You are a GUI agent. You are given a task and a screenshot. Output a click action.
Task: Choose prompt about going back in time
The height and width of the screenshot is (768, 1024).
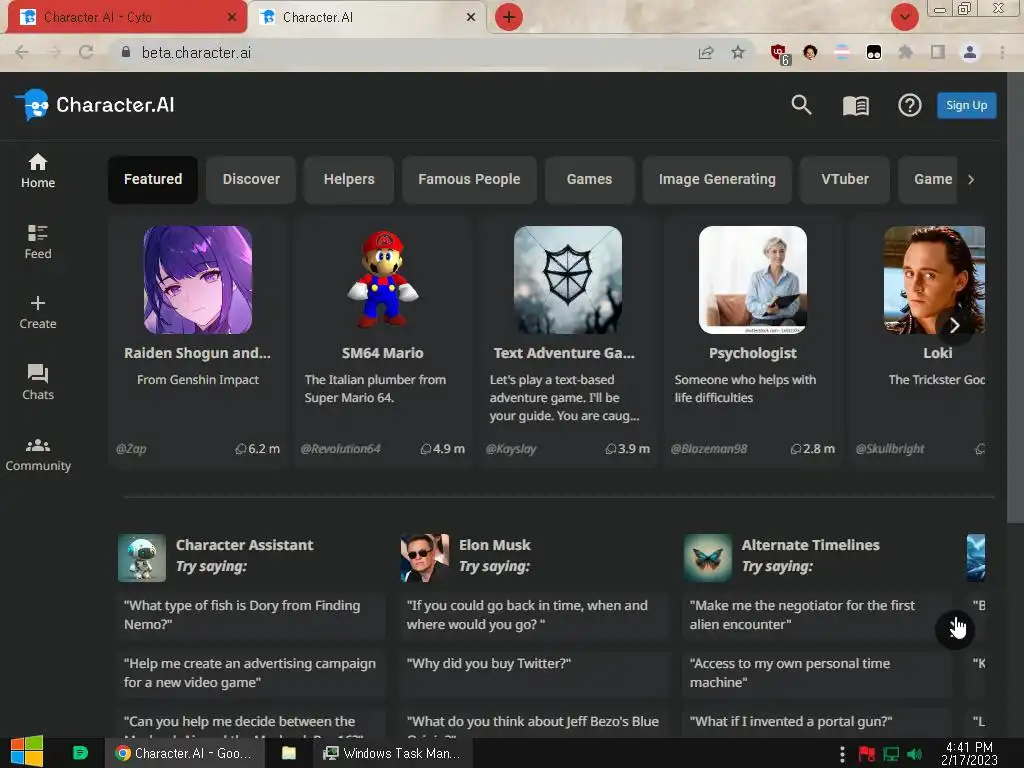point(534,615)
